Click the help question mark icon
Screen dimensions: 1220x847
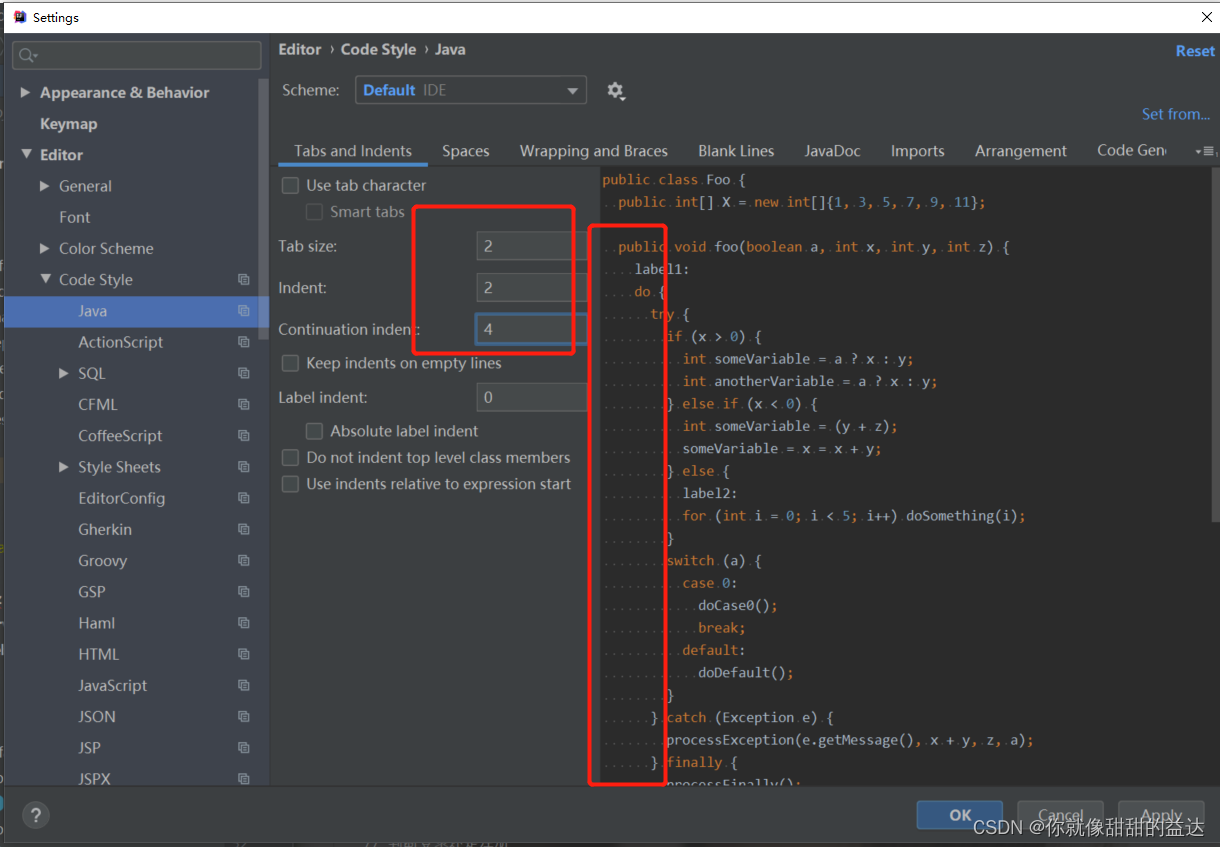(34, 814)
